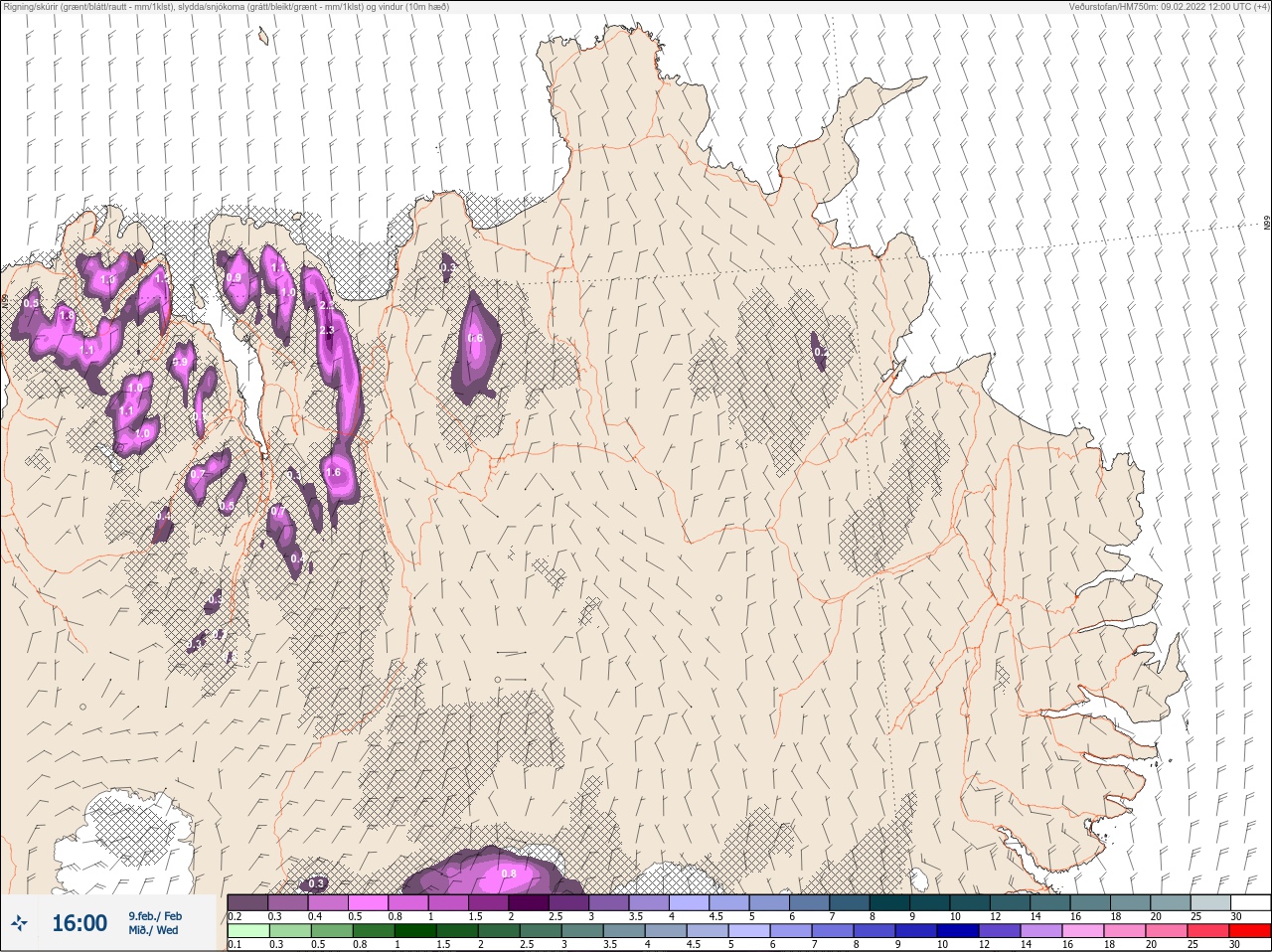Click the 16:00 forecast time label
This screenshot has width=1272, height=952.
coord(79,923)
